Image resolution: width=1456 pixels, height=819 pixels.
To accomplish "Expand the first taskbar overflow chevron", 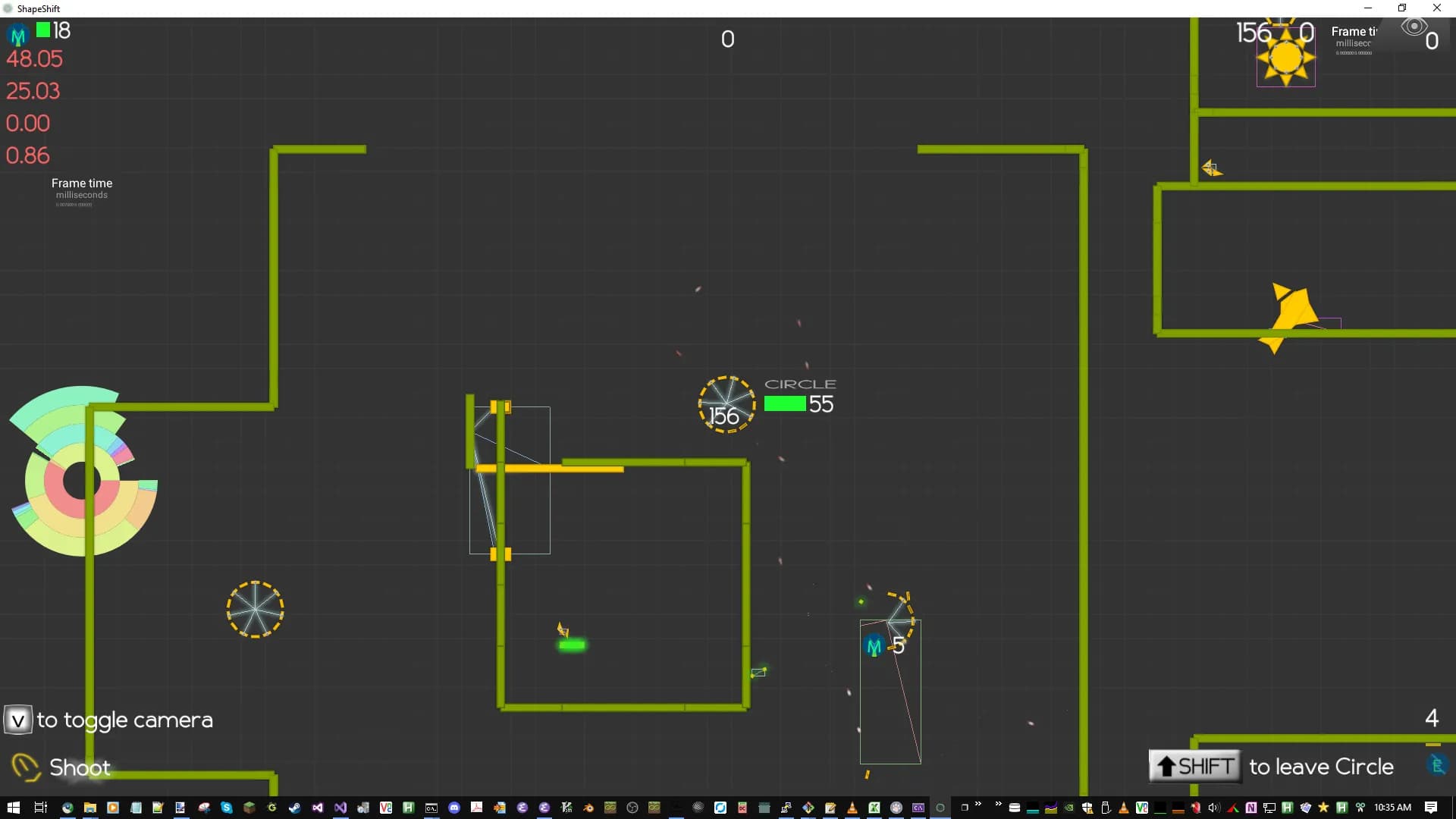I will (x=977, y=804).
